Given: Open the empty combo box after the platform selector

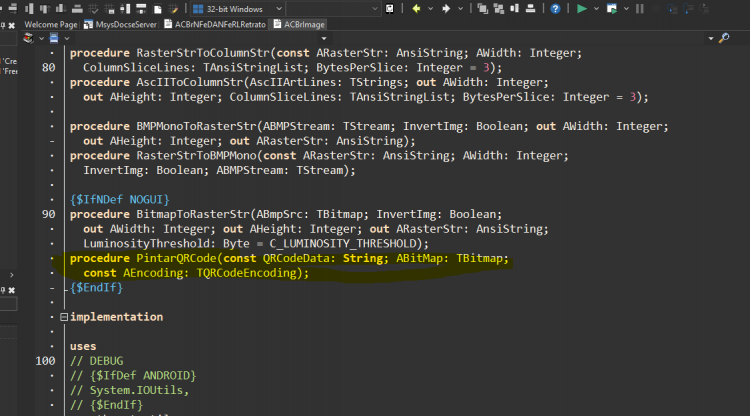Looking at the screenshot, I should 333,9.
